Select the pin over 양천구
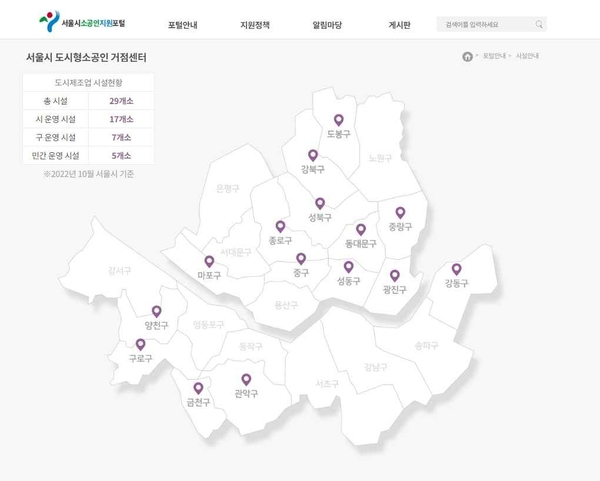The width and height of the screenshot is (600, 481). click(x=156, y=311)
